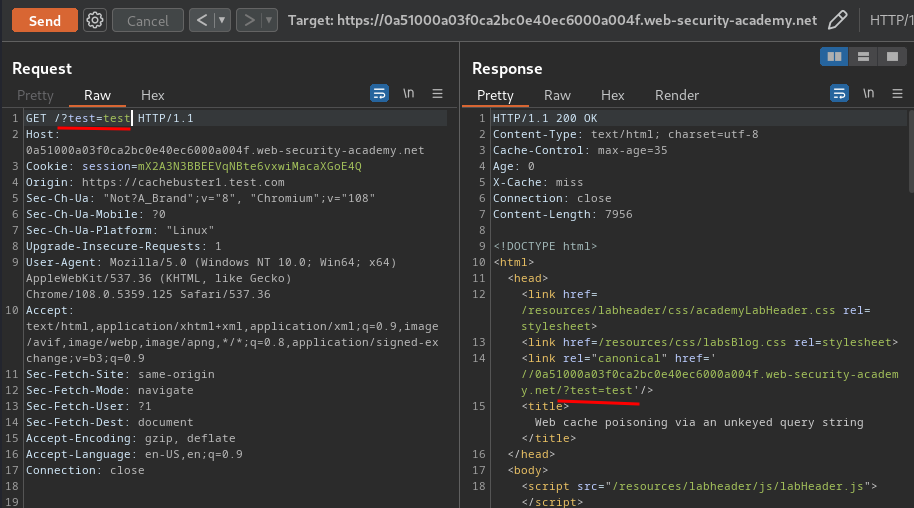Switch Response view to Raw tab

click(x=557, y=95)
